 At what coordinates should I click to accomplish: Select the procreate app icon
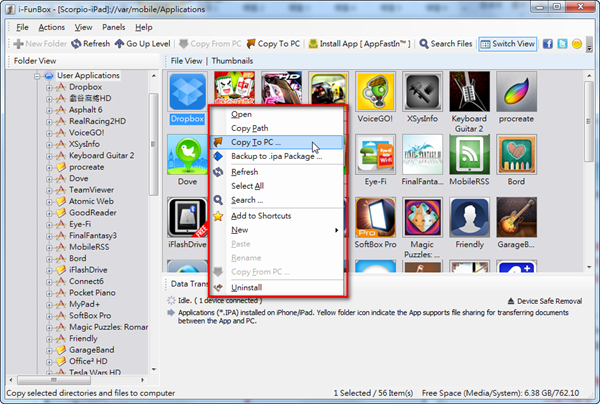[516, 92]
